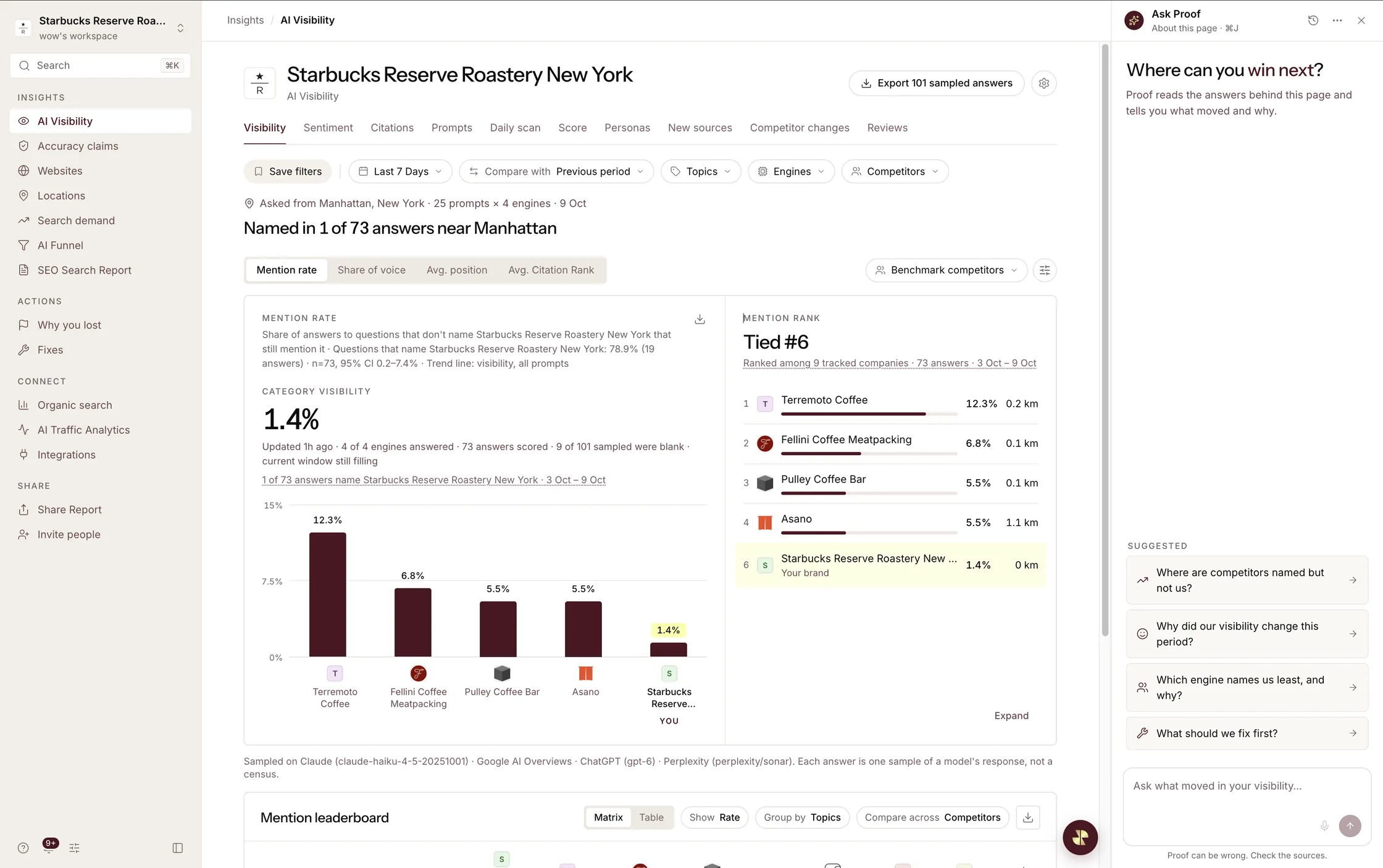Image resolution: width=1383 pixels, height=868 pixels.
Task: Select Avg. position metric
Action: 457,270
